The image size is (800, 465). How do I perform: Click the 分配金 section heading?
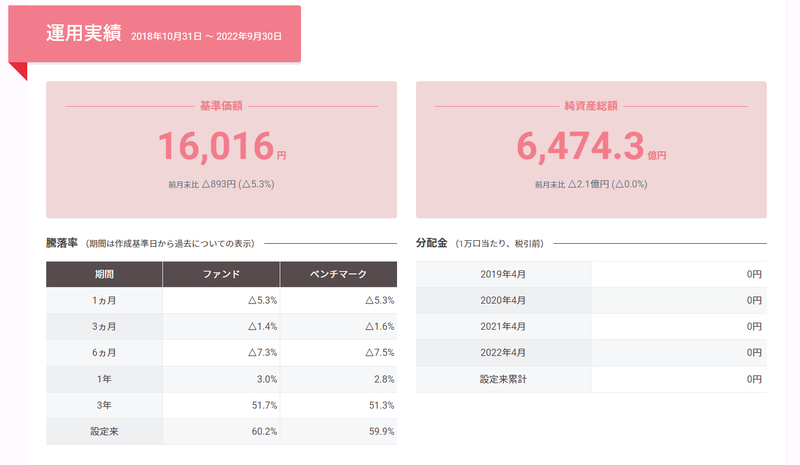pyautogui.click(x=432, y=243)
